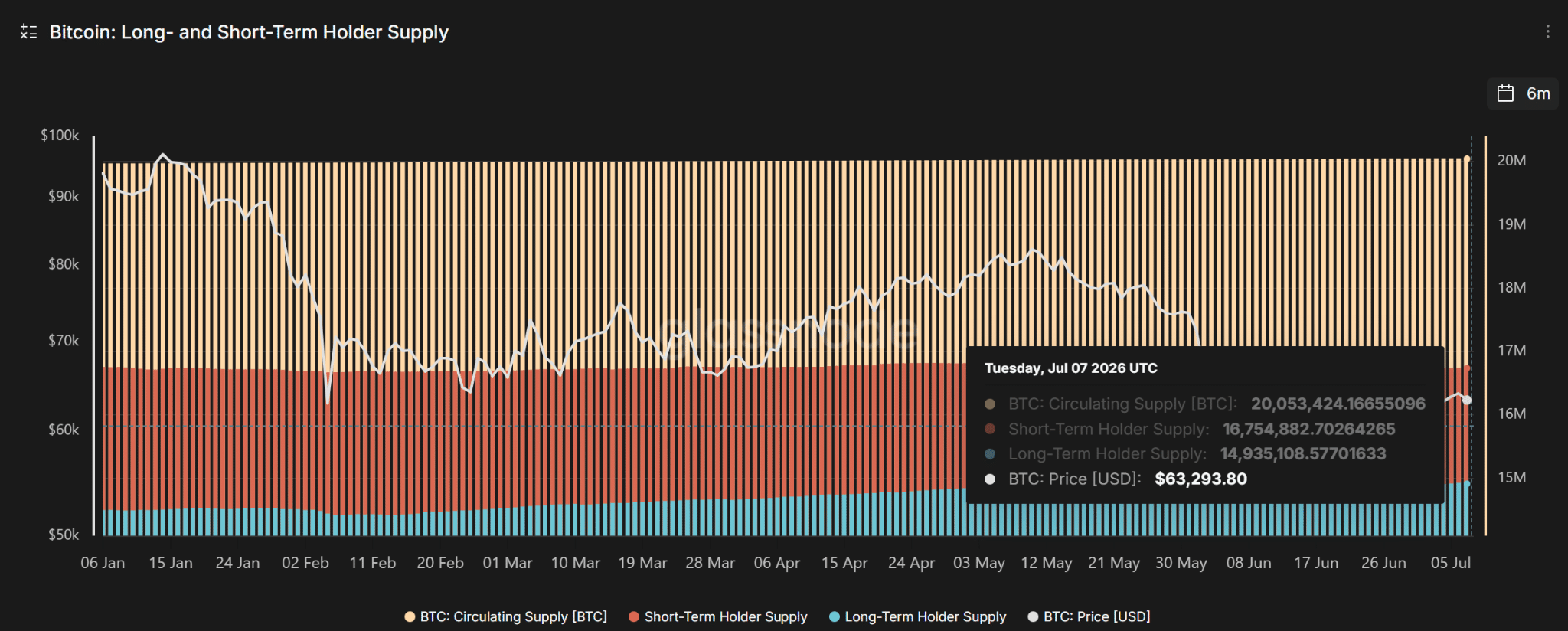The width and height of the screenshot is (1568, 631).
Task: Click the '05 Jul' x-axis label
Action: pos(1451,563)
